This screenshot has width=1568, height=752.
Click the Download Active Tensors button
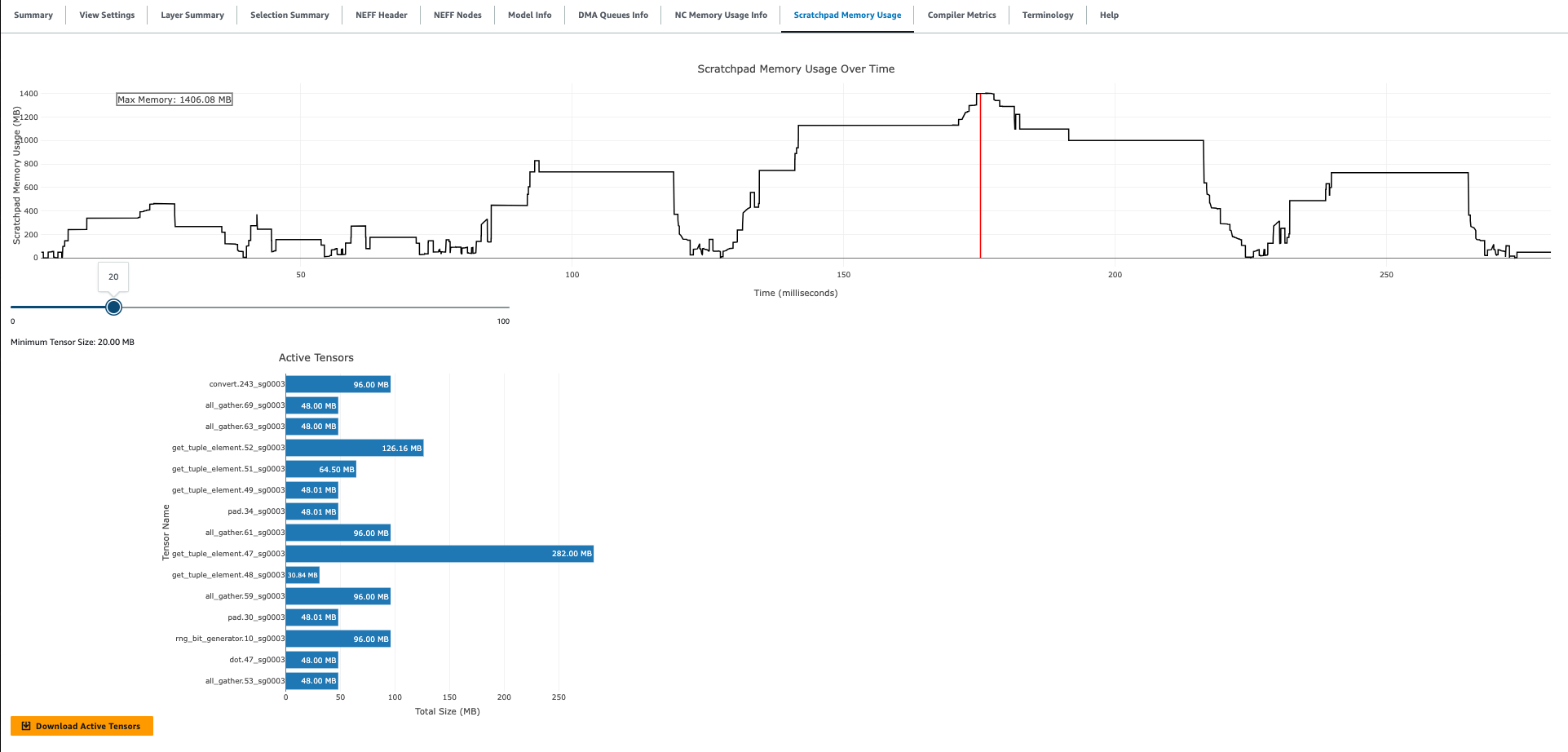point(81,725)
